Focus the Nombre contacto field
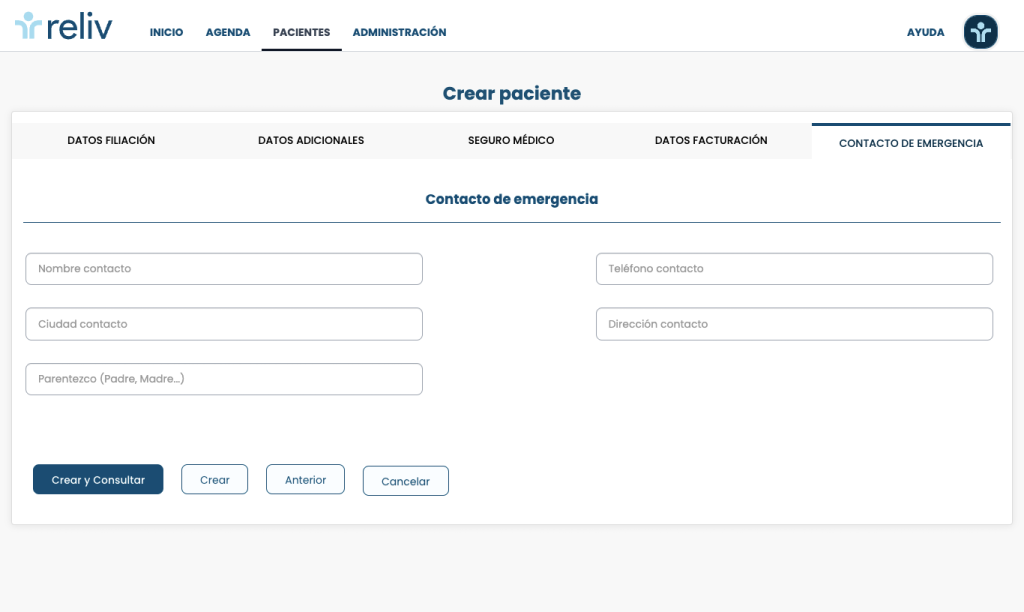The height and width of the screenshot is (612, 1024). click(224, 269)
